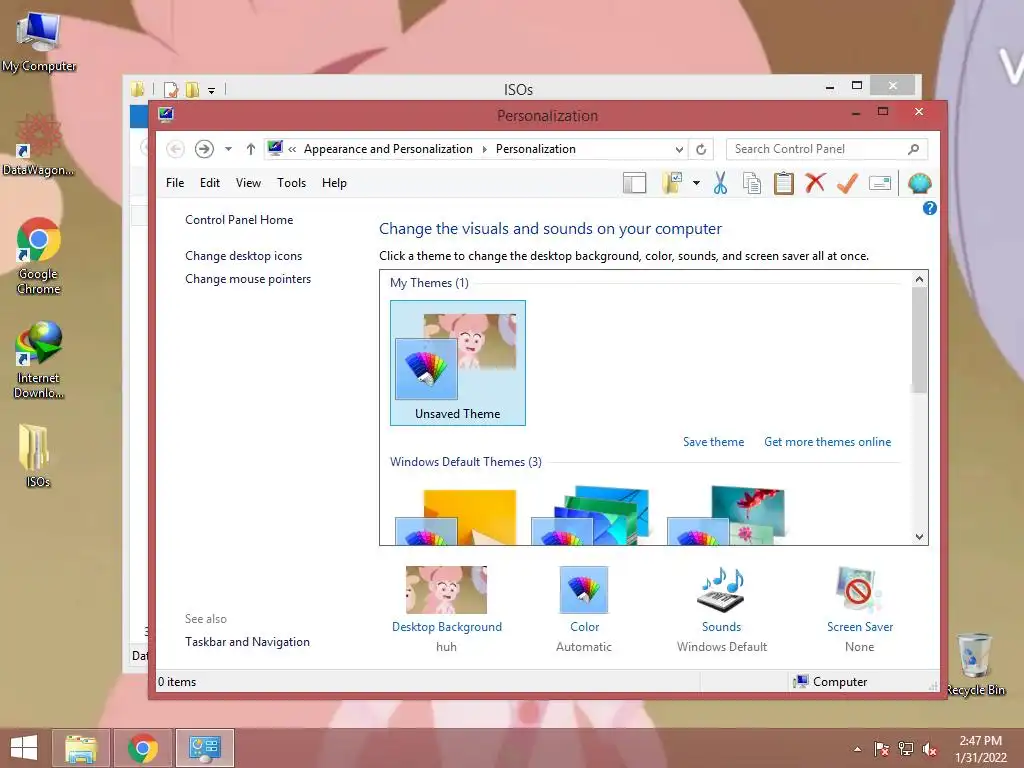Image resolution: width=1024 pixels, height=768 pixels.
Task: Click new folder icon in ISOs window
Action: 193,89
